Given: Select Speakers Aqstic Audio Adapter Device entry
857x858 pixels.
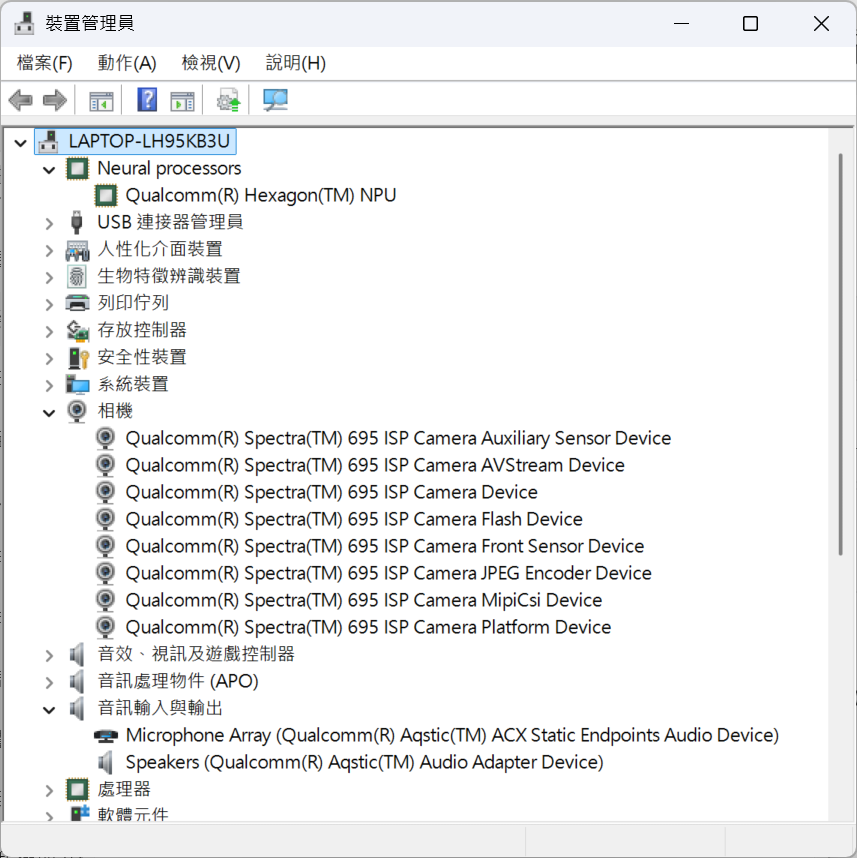Looking at the screenshot, I should click(364, 762).
